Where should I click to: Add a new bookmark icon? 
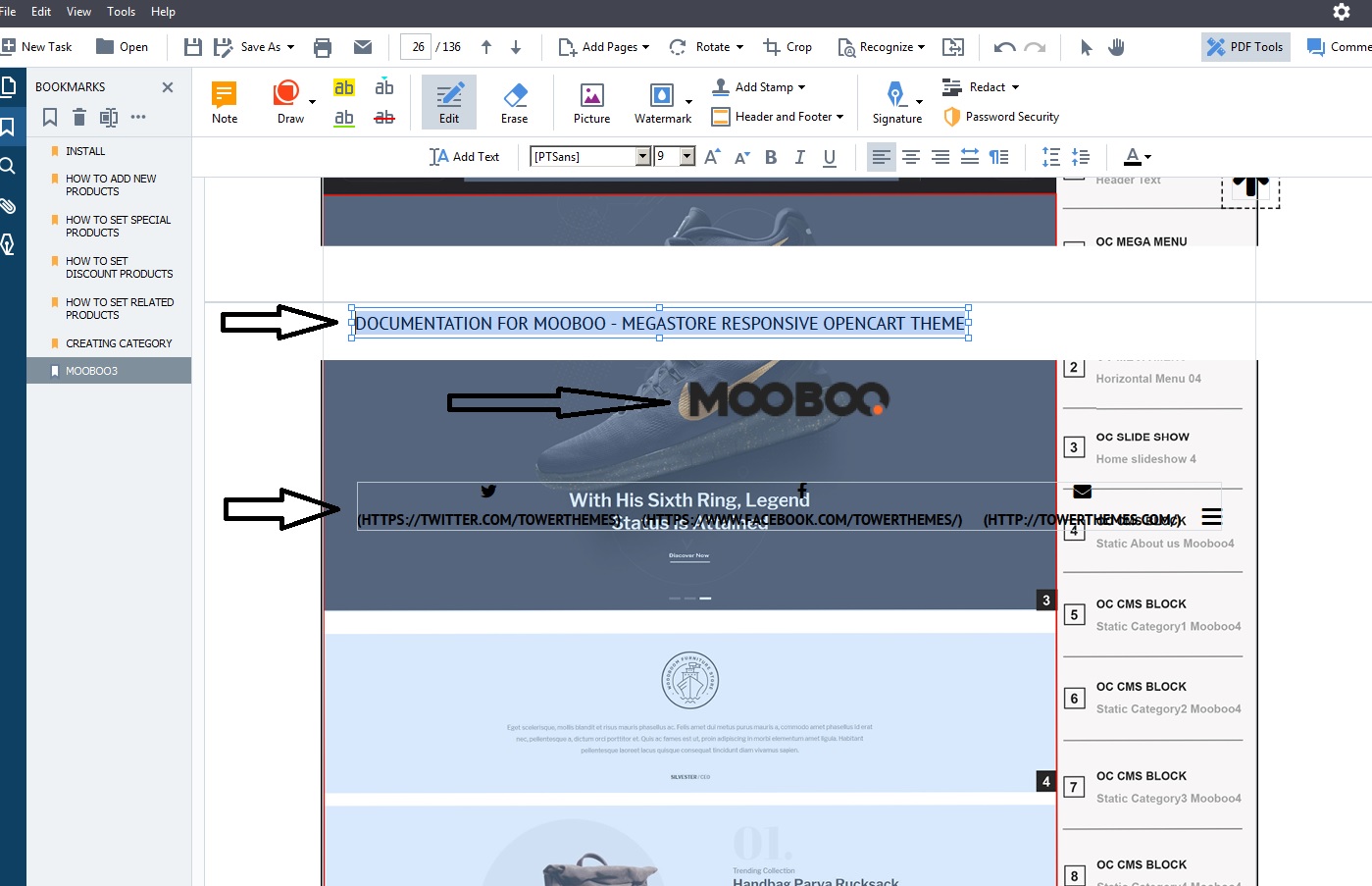(50, 118)
